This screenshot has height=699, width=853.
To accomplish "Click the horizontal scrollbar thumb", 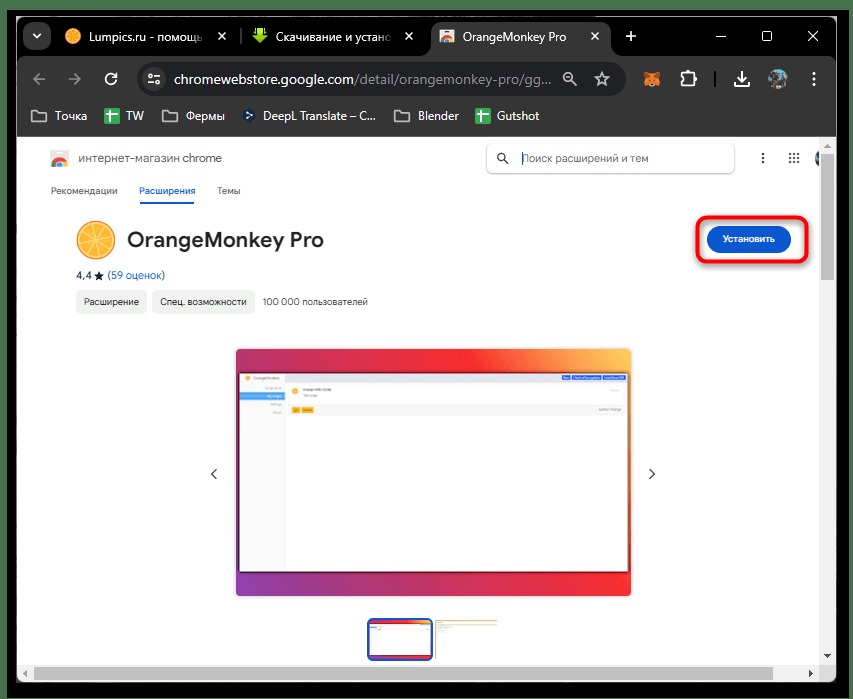I will pos(403,673).
